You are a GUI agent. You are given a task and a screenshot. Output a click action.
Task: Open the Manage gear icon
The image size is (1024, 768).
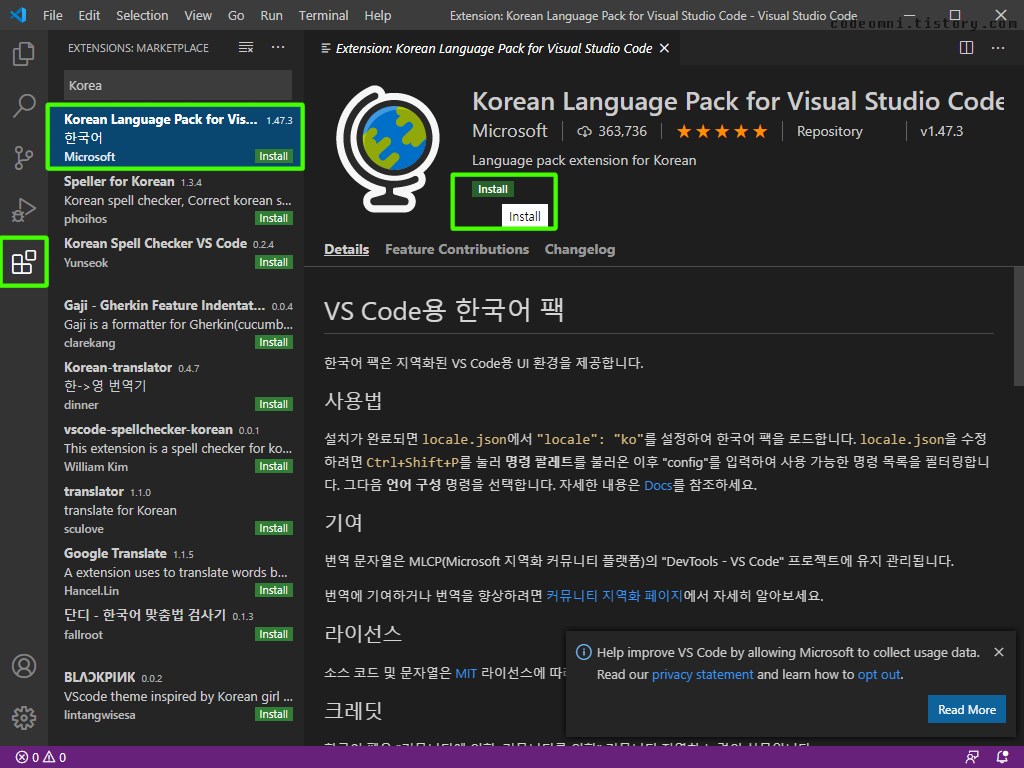coord(24,718)
